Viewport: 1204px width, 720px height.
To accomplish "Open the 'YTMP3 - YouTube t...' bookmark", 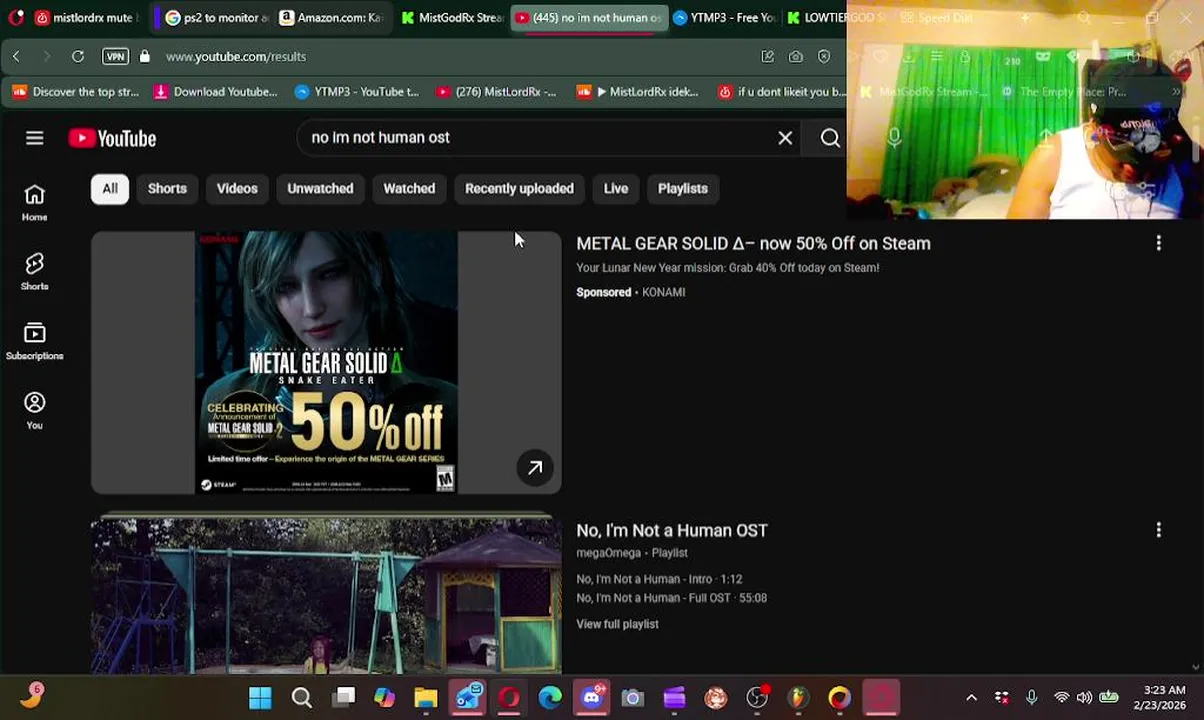I will [357, 92].
